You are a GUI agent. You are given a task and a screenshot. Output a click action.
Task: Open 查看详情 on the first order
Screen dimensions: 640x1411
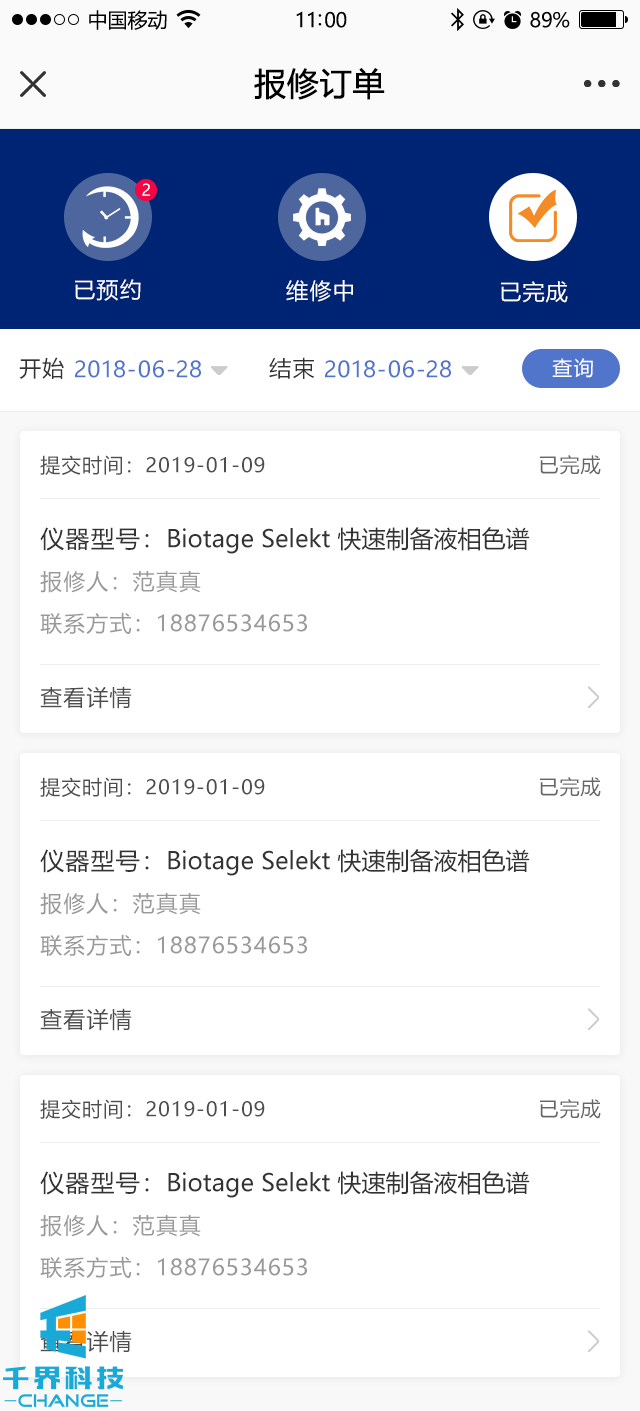[x=86, y=698]
